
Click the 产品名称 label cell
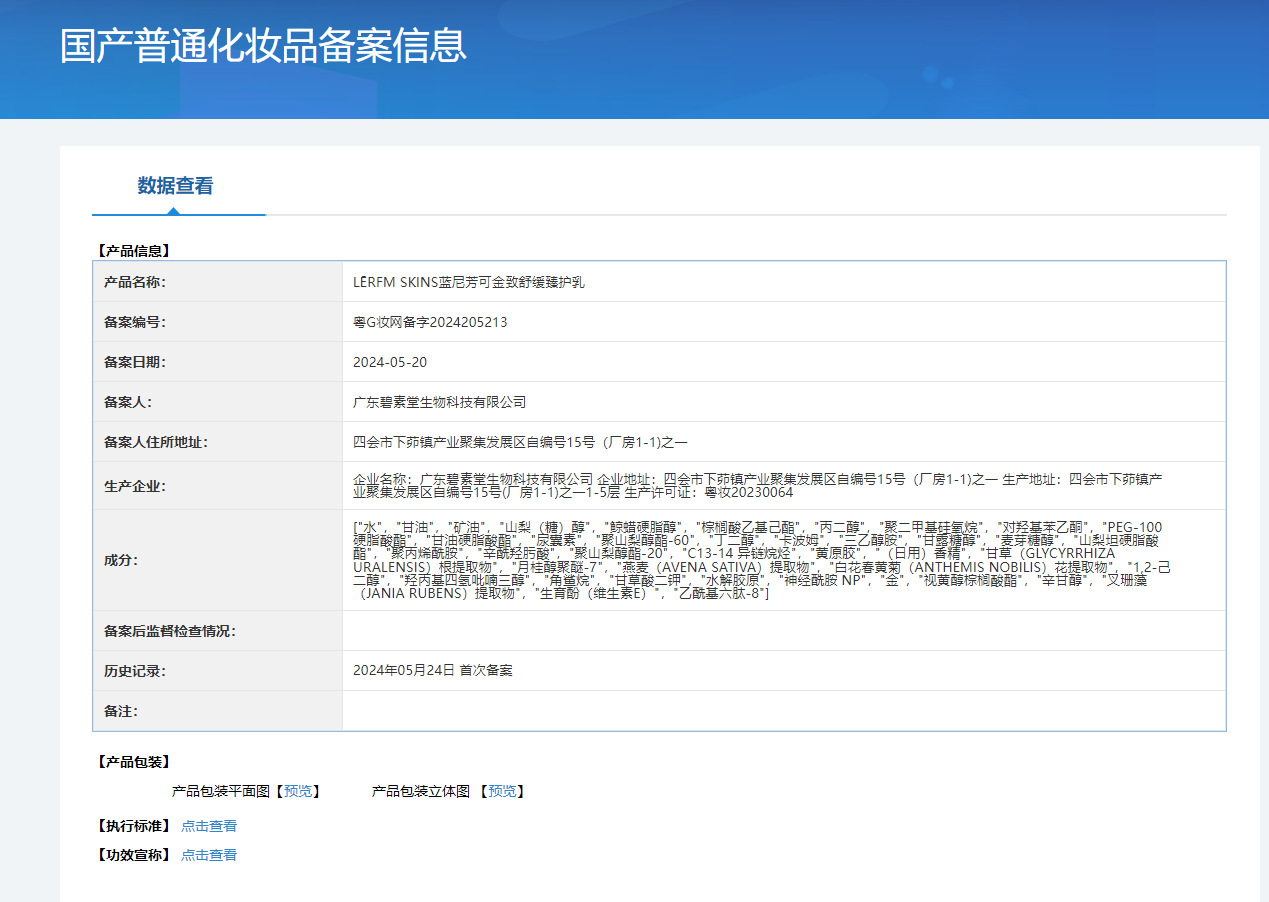tap(135, 282)
